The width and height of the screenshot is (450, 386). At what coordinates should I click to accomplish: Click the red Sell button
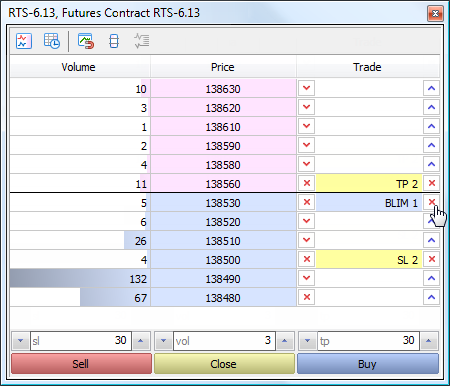point(81,364)
